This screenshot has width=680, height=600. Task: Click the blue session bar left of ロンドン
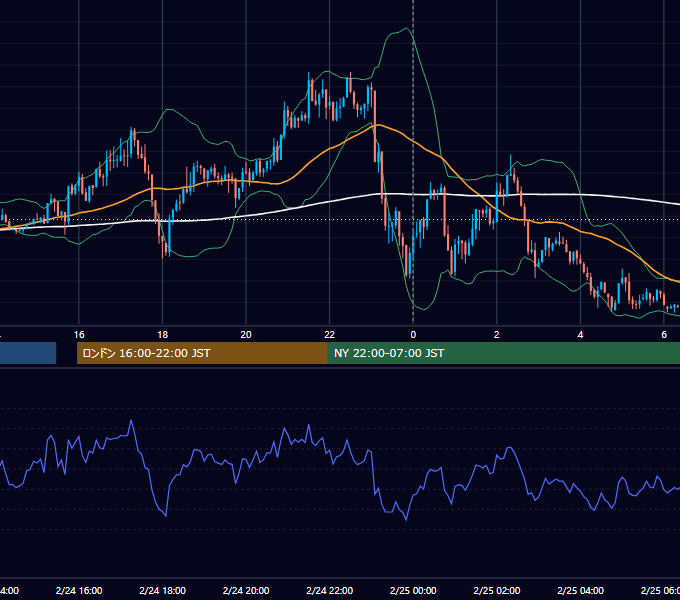28,353
